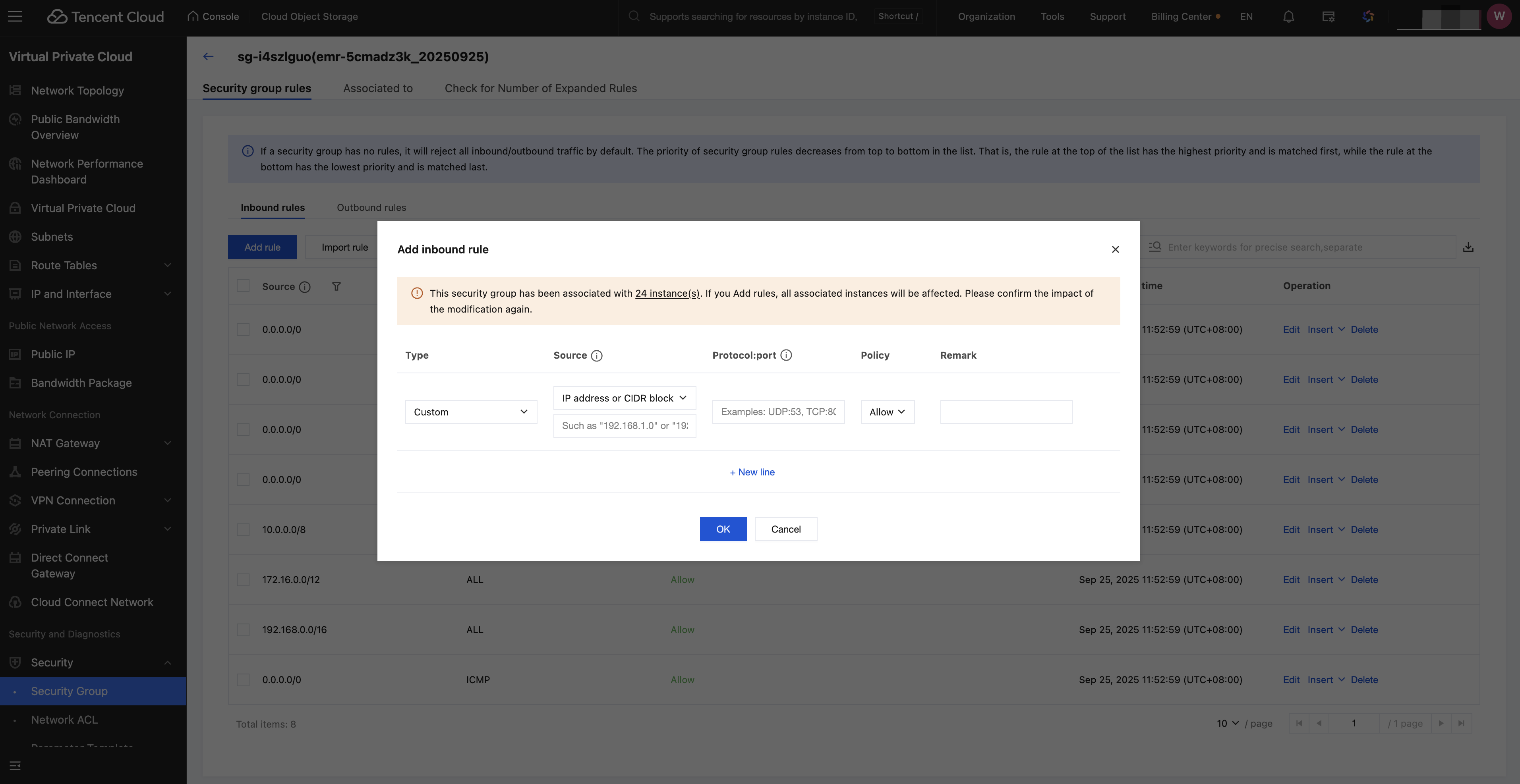Click the notification bell icon
Viewport: 1520px width, 784px height.
(1288, 17)
